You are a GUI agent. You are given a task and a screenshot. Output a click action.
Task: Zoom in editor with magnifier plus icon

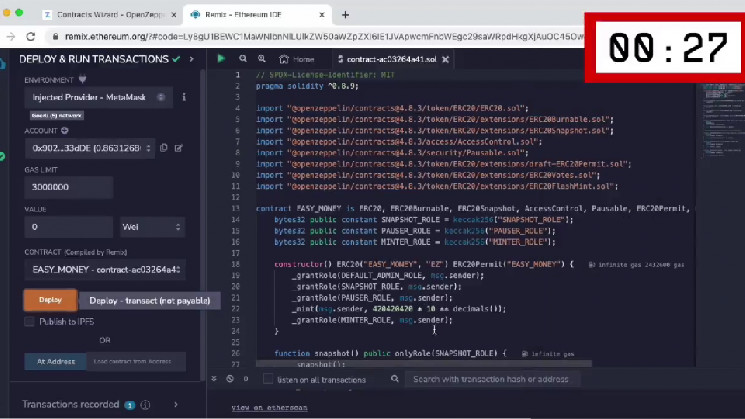click(261, 58)
